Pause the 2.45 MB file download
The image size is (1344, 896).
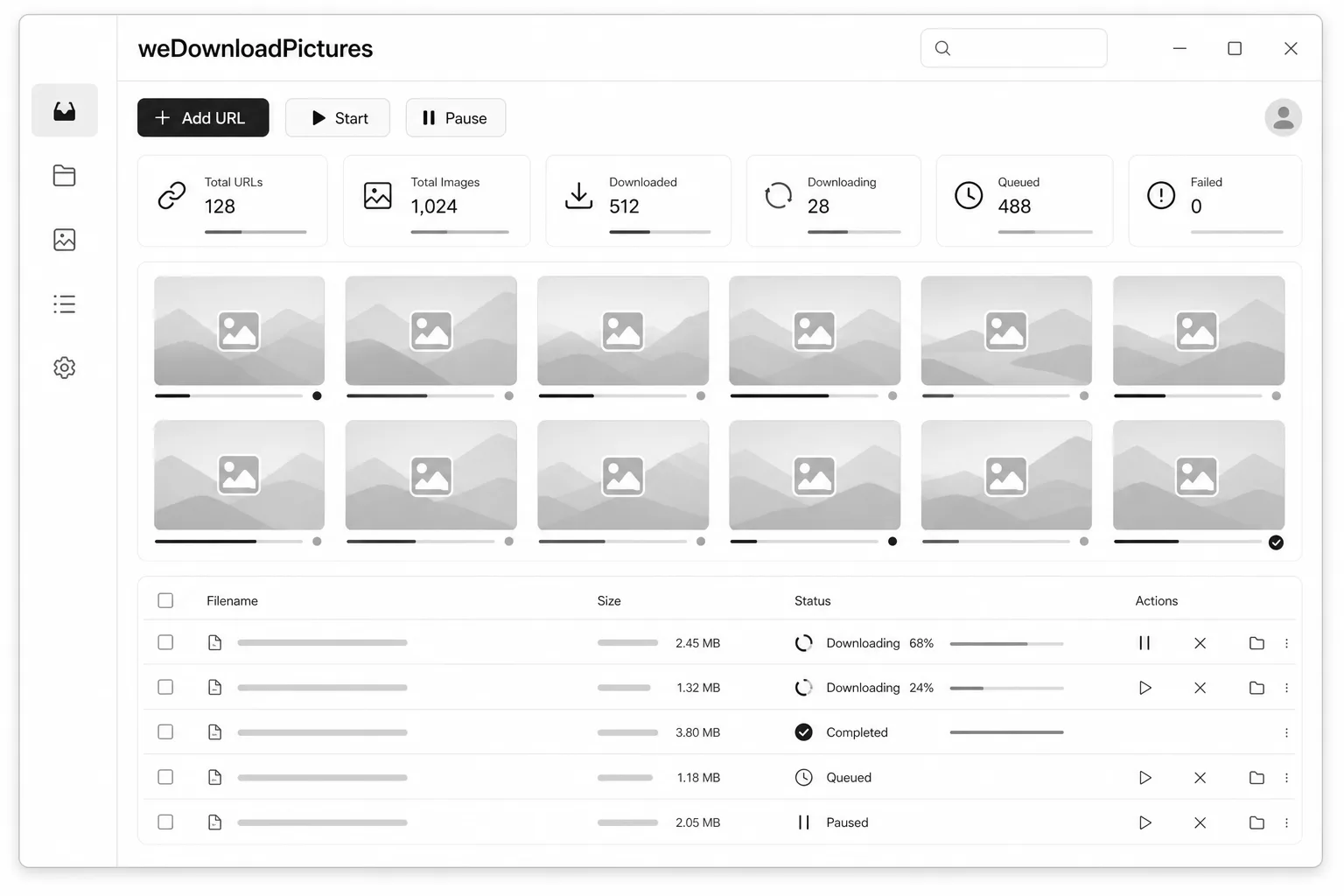(1144, 643)
